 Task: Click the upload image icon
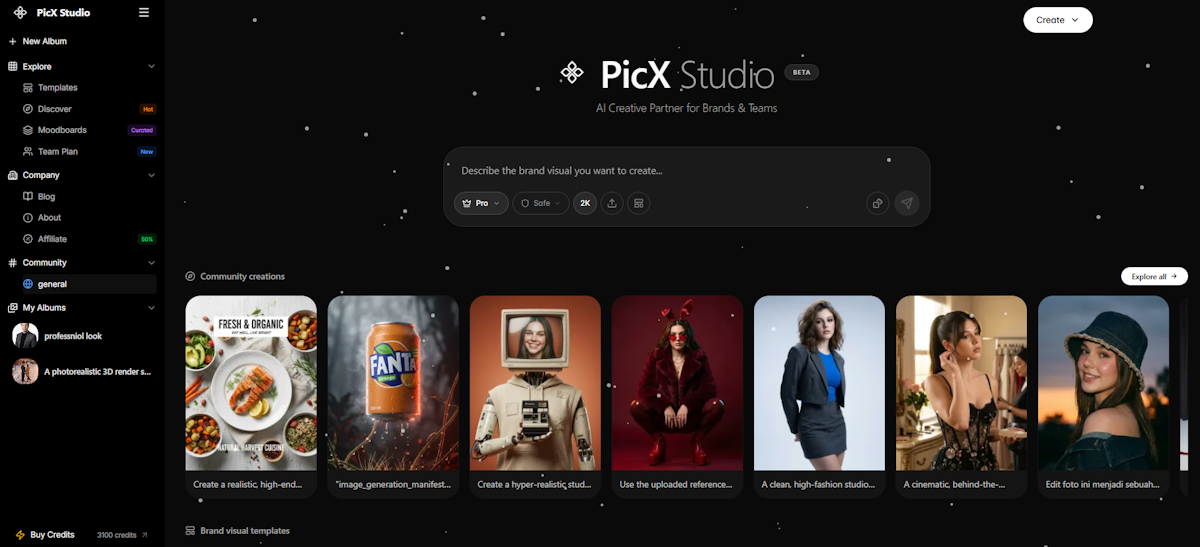pyautogui.click(x=612, y=203)
